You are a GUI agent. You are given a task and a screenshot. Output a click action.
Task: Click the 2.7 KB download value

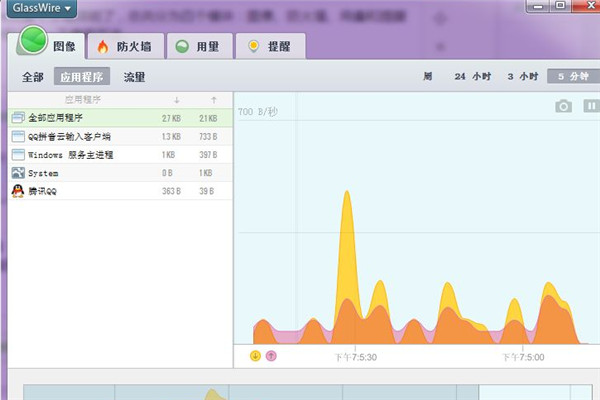(171, 118)
